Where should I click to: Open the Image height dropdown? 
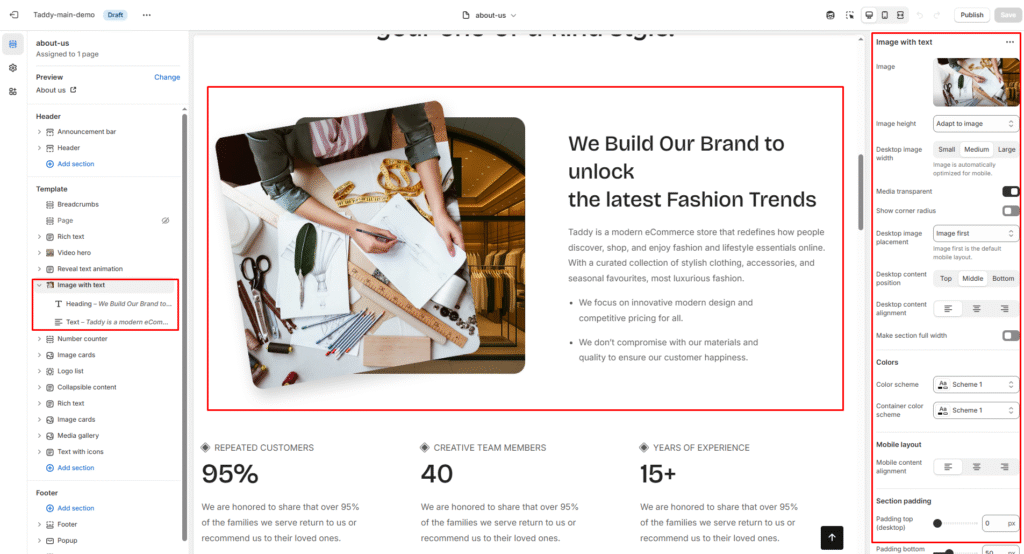(x=975, y=123)
